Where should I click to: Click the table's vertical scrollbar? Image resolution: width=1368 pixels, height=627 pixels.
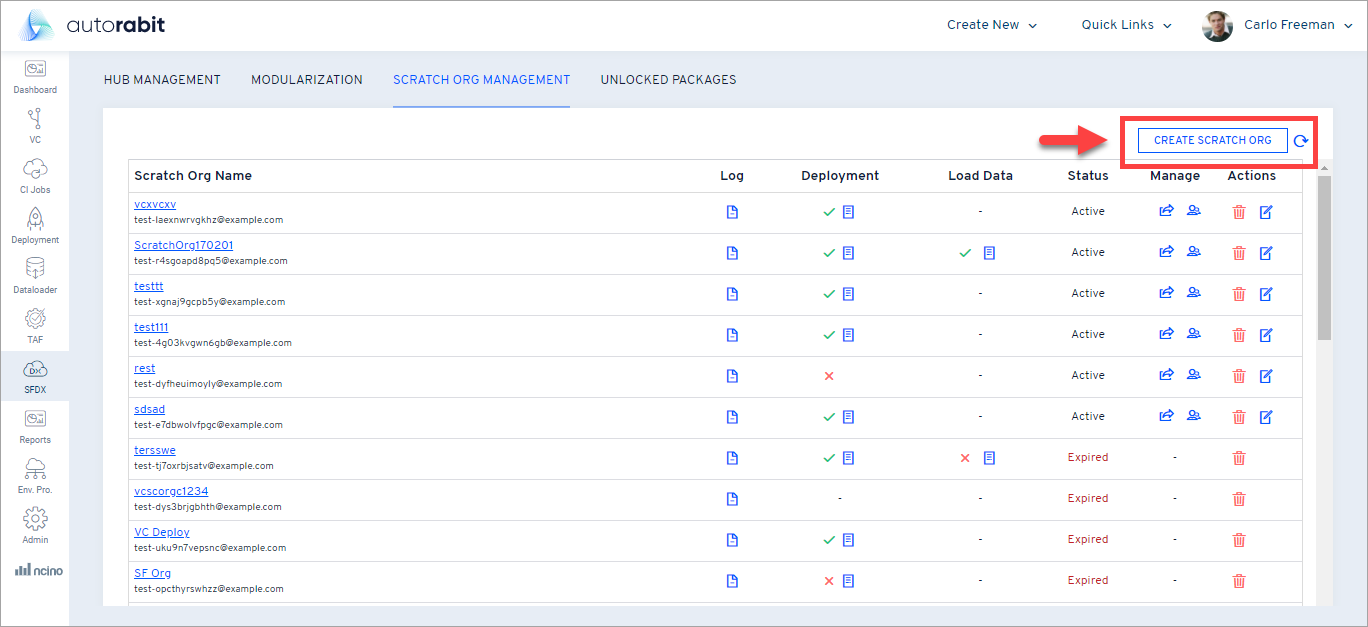click(1324, 260)
